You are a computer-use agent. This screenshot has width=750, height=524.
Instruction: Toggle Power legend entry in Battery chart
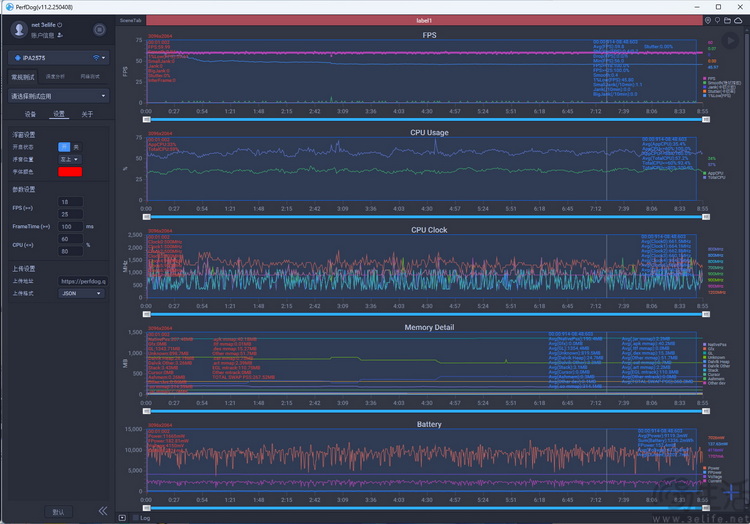coord(711,468)
